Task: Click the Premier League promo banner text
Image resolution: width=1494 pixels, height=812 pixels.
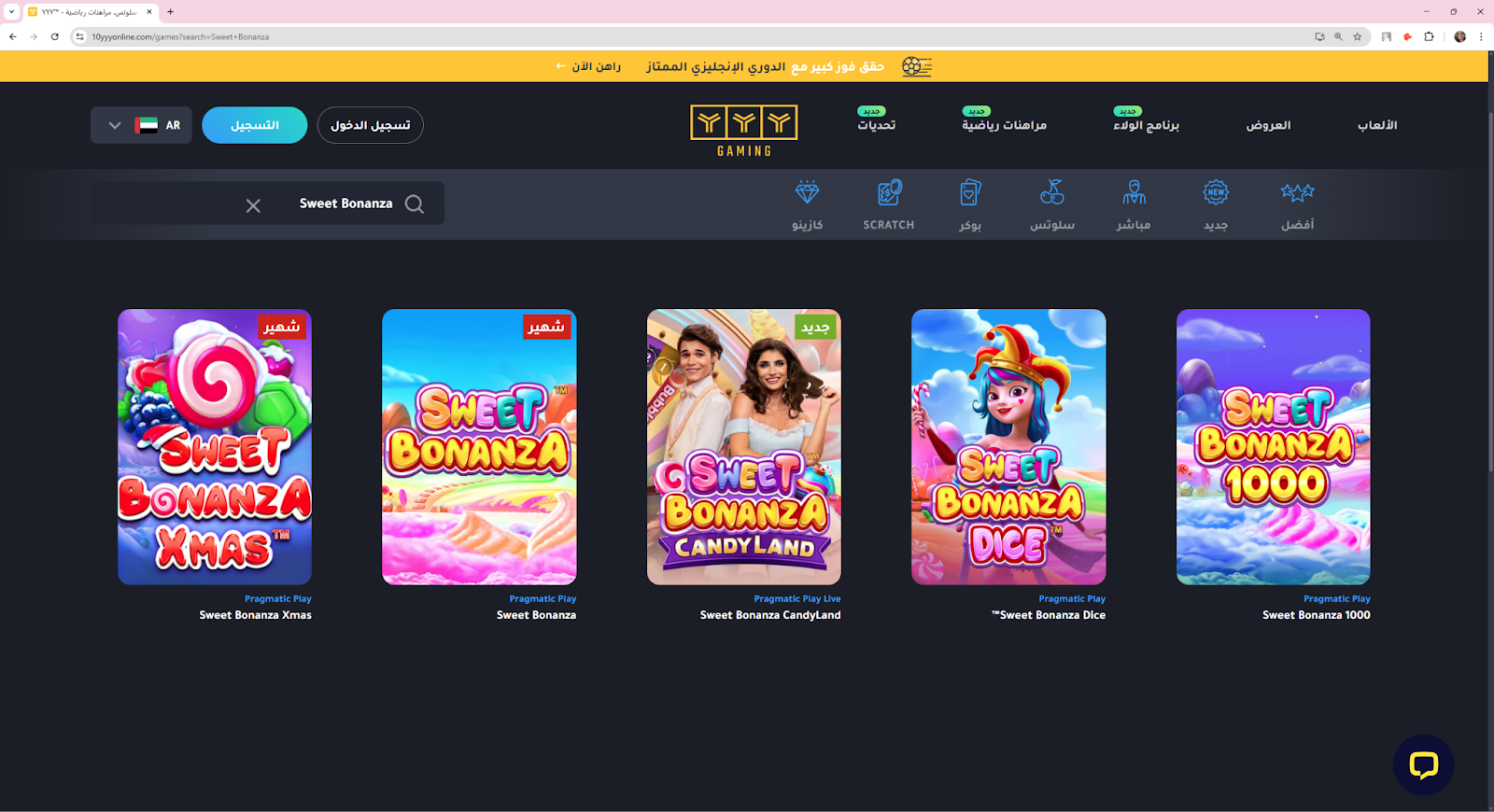Action: pyautogui.click(x=765, y=66)
